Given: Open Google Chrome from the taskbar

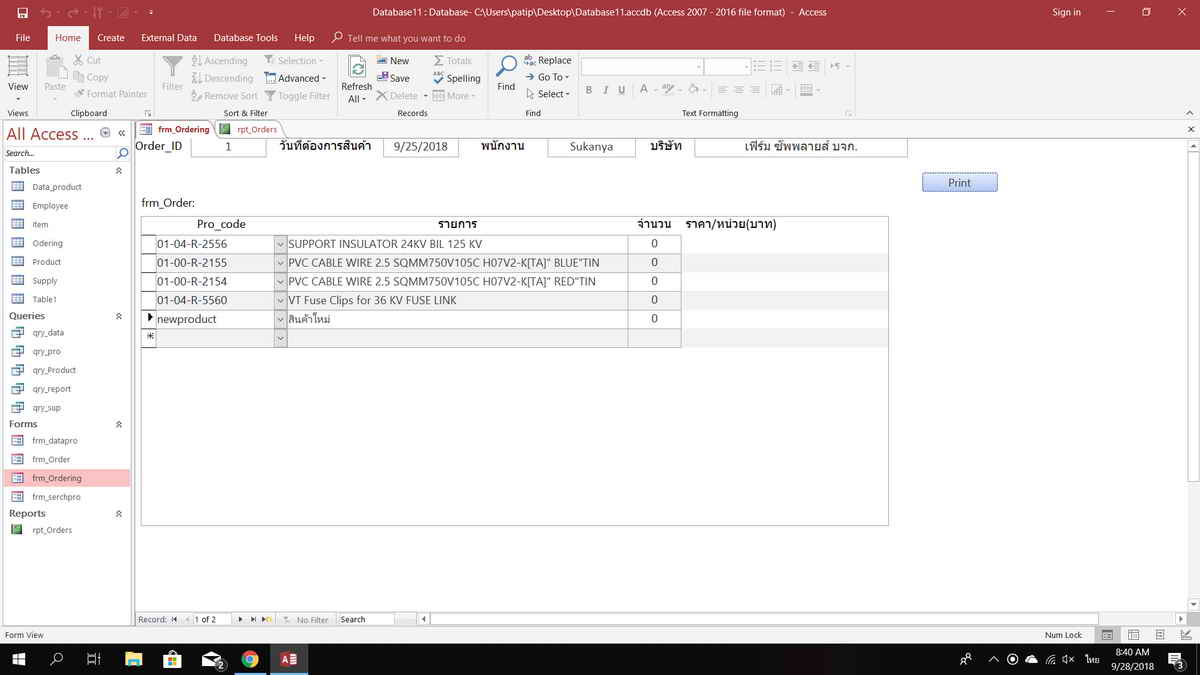Looking at the screenshot, I should click(249, 659).
